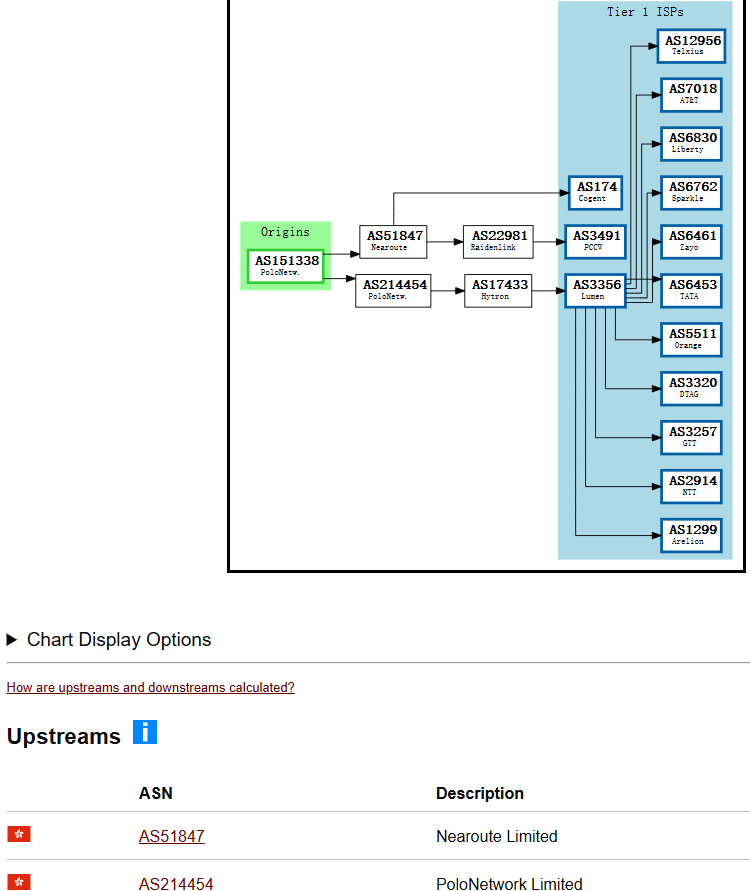The height and width of the screenshot is (891, 750).
Task: Click the ASN column header
Action: pyautogui.click(x=156, y=793)
